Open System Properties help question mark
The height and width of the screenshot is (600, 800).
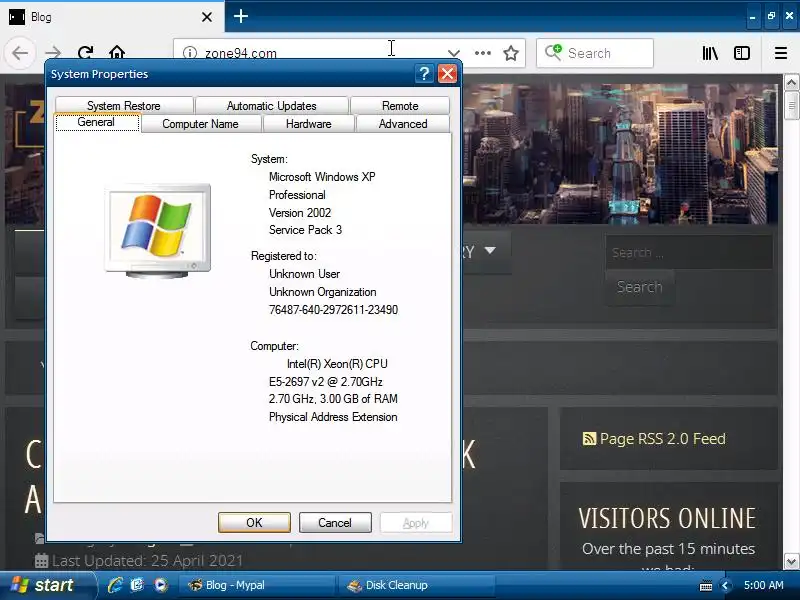pyautogui.click(x=424, y=74)
